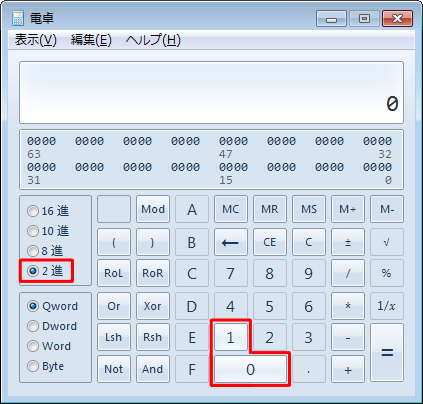Choose the Qword data size option
The height and width of the screenshot is (404, 423).
click(52, 306)
